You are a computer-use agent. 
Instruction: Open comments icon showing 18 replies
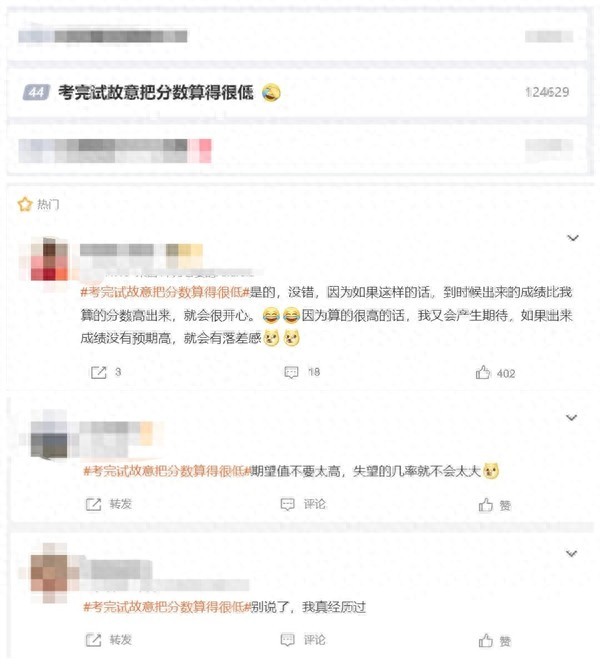coord(291,373)
